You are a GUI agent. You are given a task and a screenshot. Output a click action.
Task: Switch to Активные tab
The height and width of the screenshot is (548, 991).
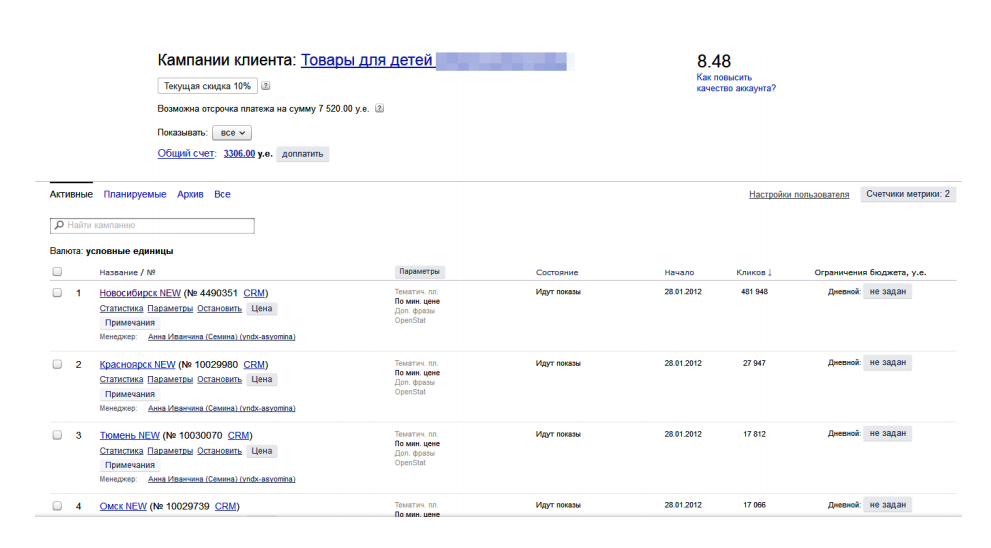(71, 194)
